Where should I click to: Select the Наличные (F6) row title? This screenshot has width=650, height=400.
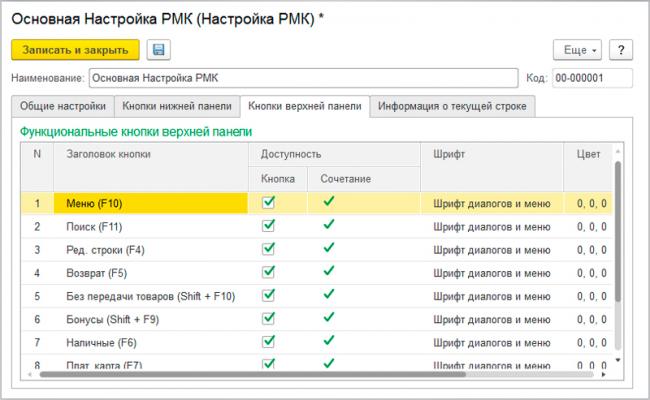tap(101, 343)
